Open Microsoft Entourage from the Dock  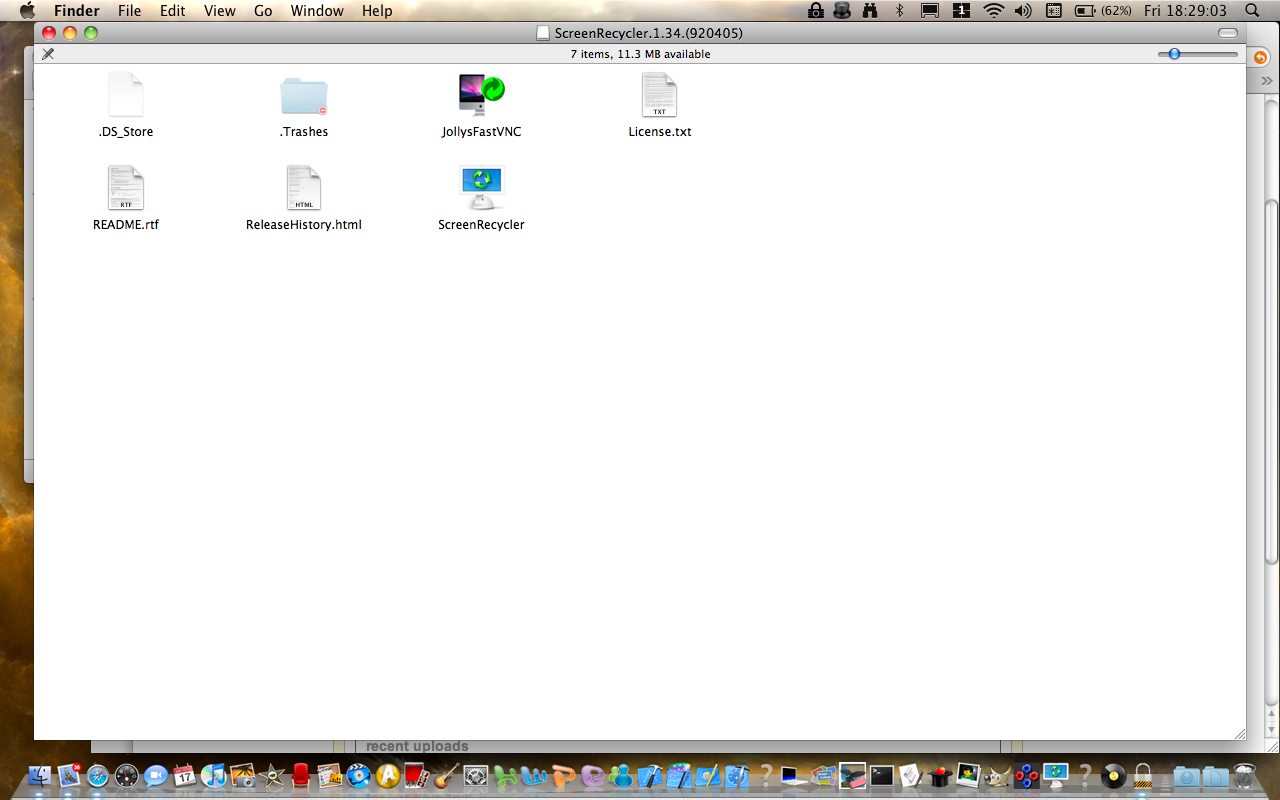pyautogui.click(x=591, y=775)
